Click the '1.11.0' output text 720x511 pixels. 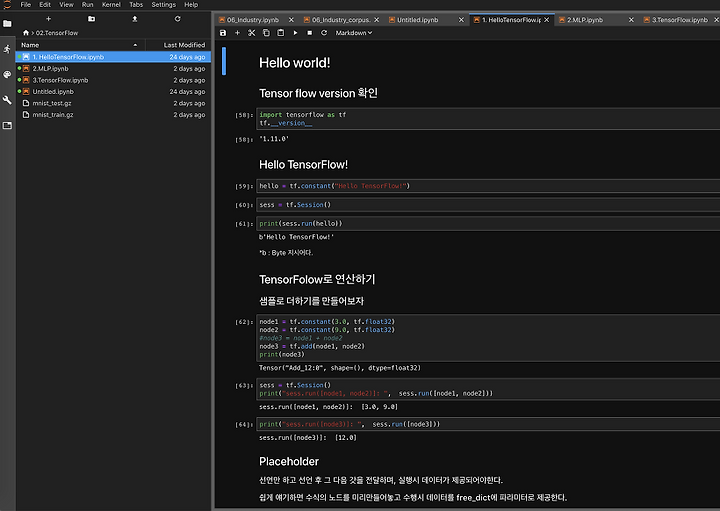pyautogui.click(x=274, y=139)
